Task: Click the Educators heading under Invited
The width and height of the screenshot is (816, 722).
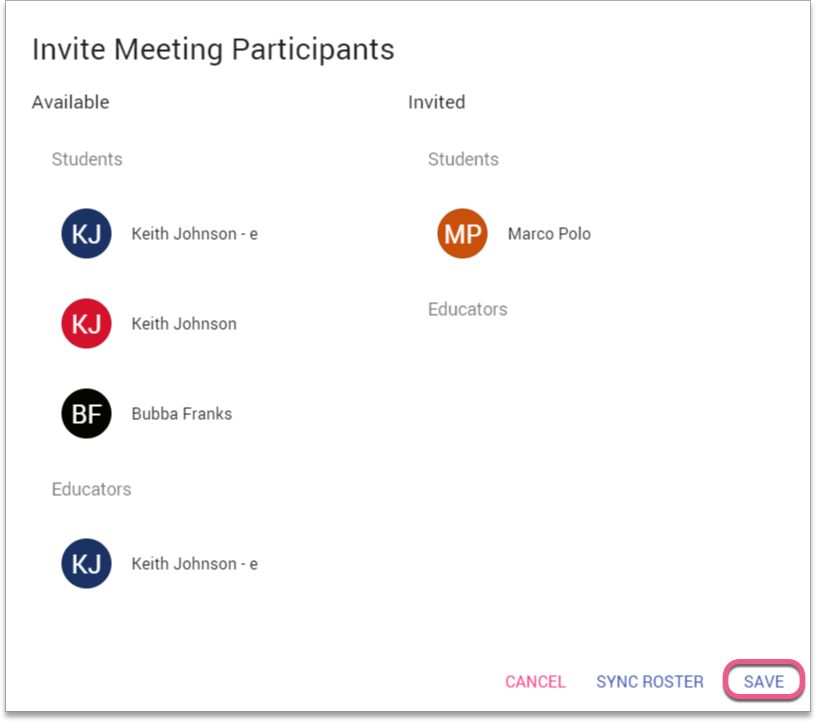Action: click(467, 309)
